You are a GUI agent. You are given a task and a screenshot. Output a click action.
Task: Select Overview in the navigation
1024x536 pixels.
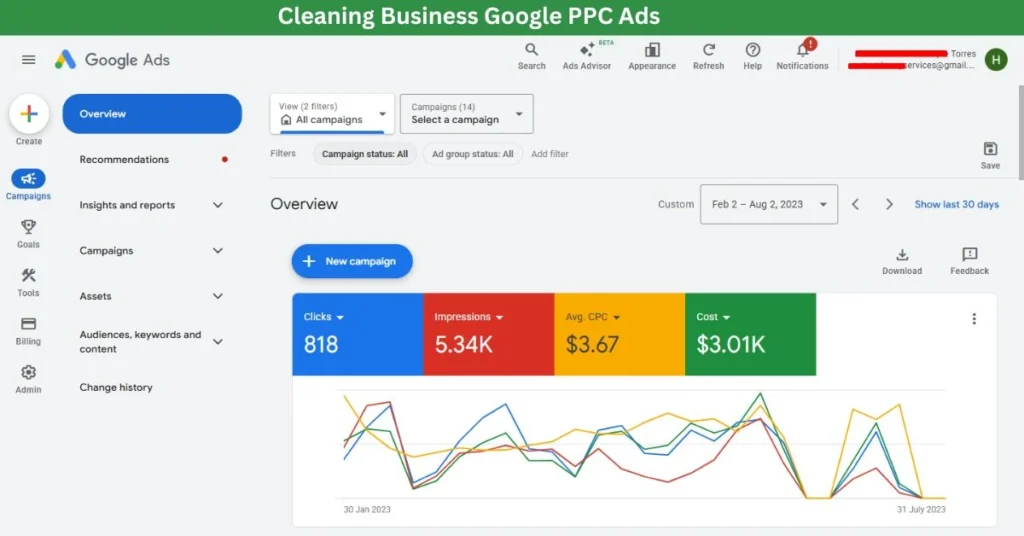coord(152,114)
